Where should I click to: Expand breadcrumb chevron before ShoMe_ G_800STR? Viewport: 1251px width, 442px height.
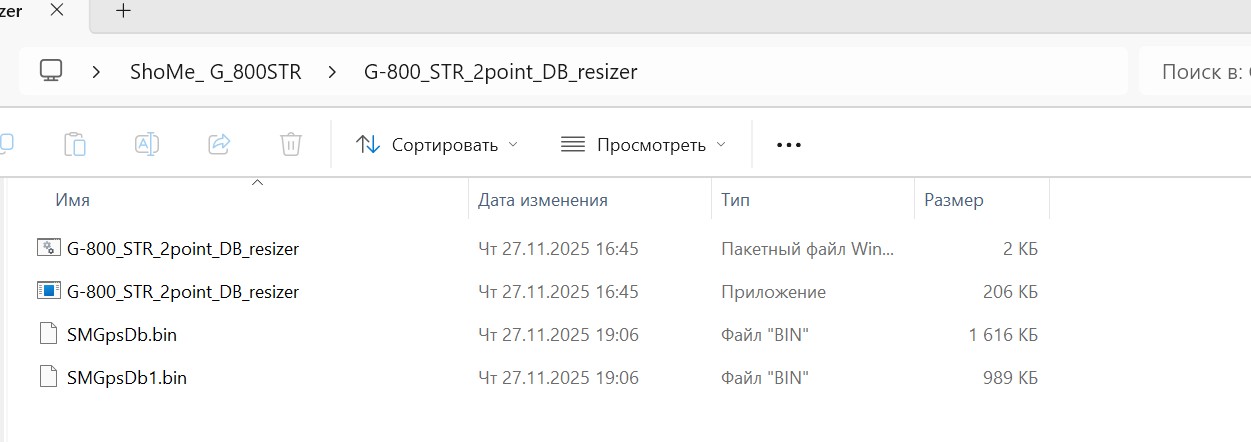(x=98, y=72)
